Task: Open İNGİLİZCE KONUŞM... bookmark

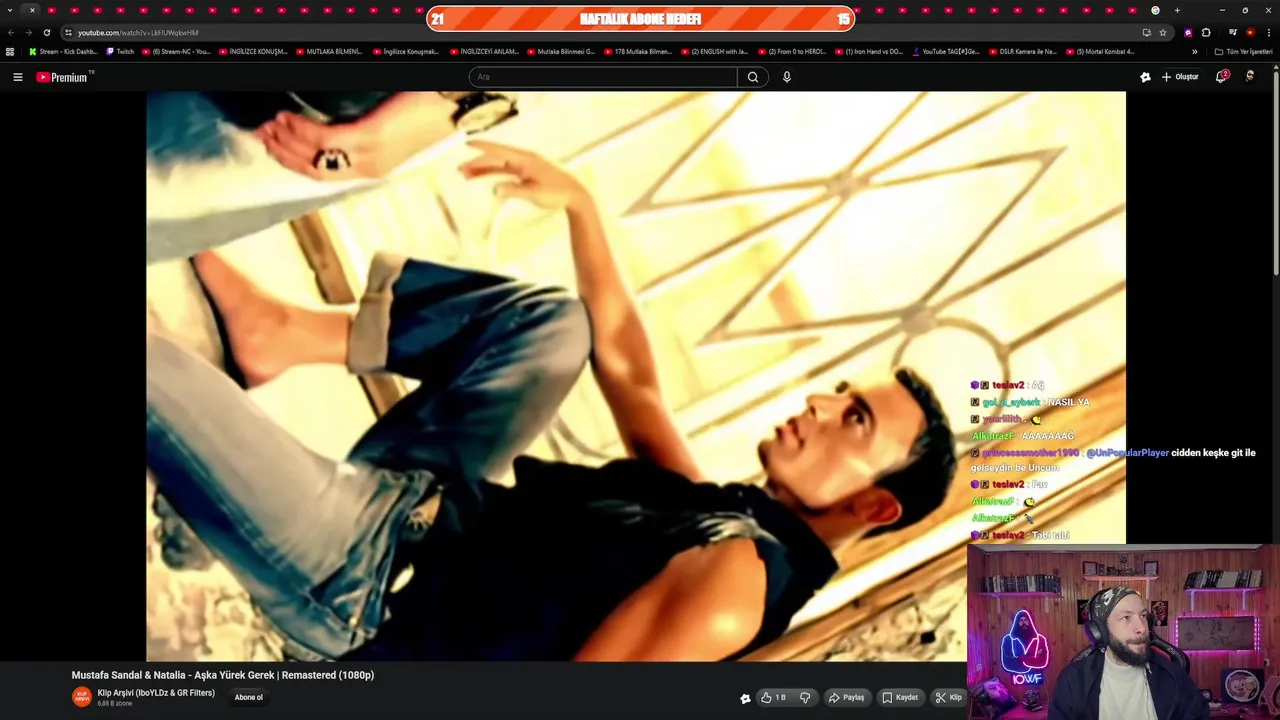Action: tap(253, 51)
